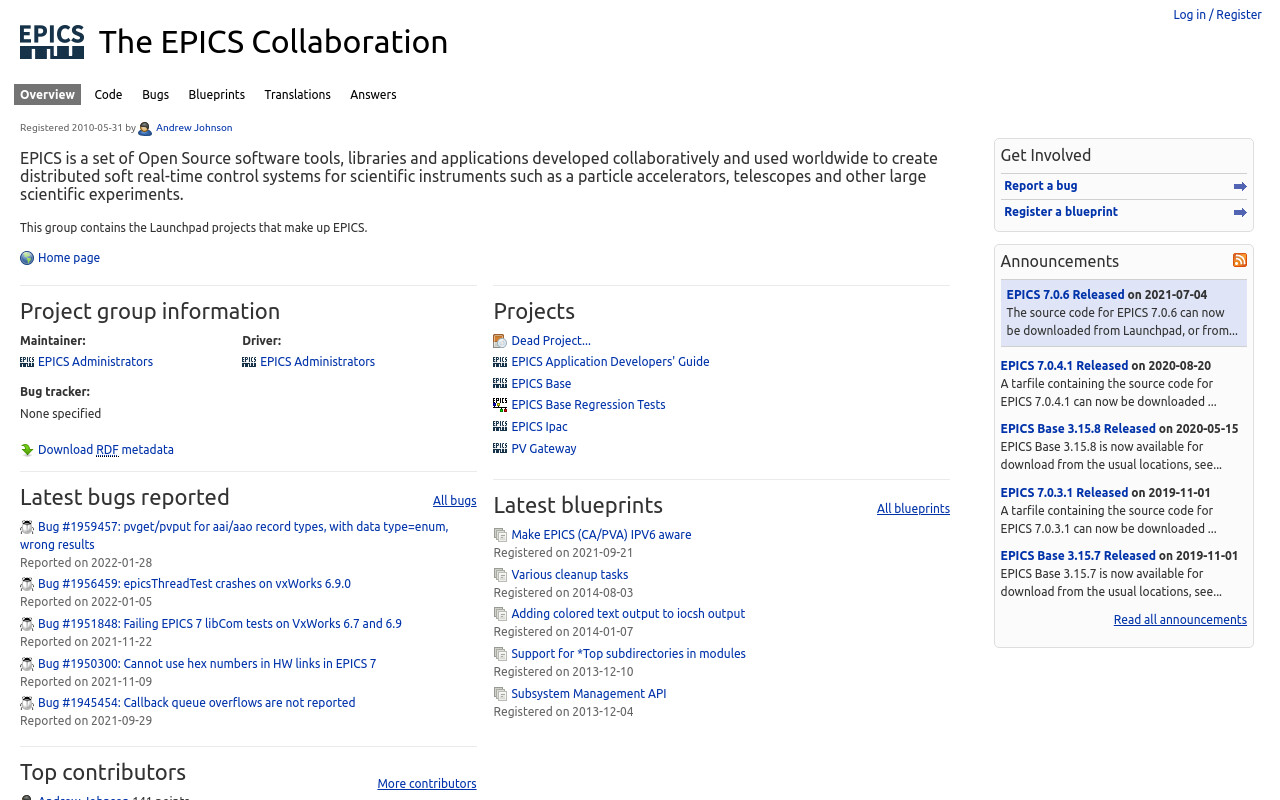Click the bug icon for Bug #1950300
The height and width of the screenshot is (800, 1280).
pyautogui.click(x=27, y=664)
